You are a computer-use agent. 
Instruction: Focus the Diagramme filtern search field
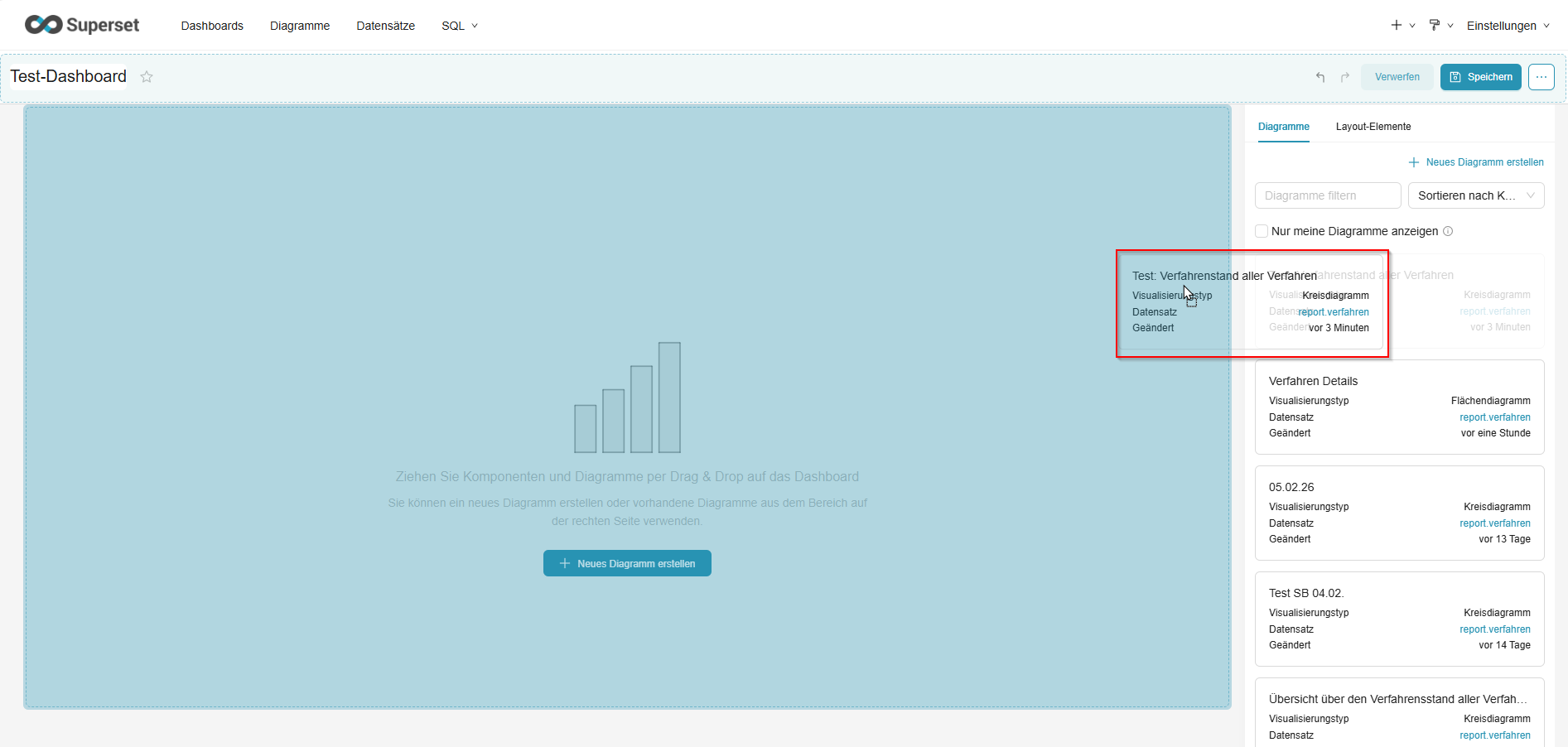pyautogui.click(x=1327, y=195)
